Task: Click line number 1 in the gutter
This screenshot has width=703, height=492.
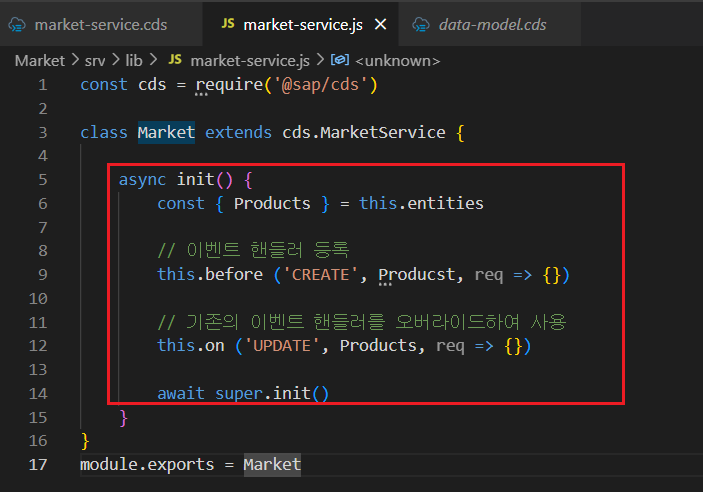Action: (43, 85)
